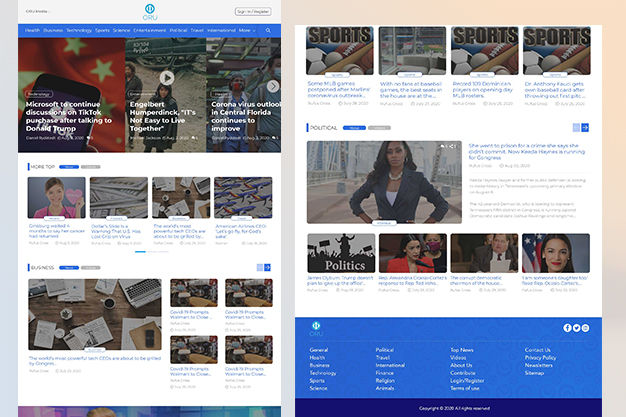Open the Facebook icon in the footer
Image resolution: width=626 pixels, height=417 pixels.
(567, 328)
